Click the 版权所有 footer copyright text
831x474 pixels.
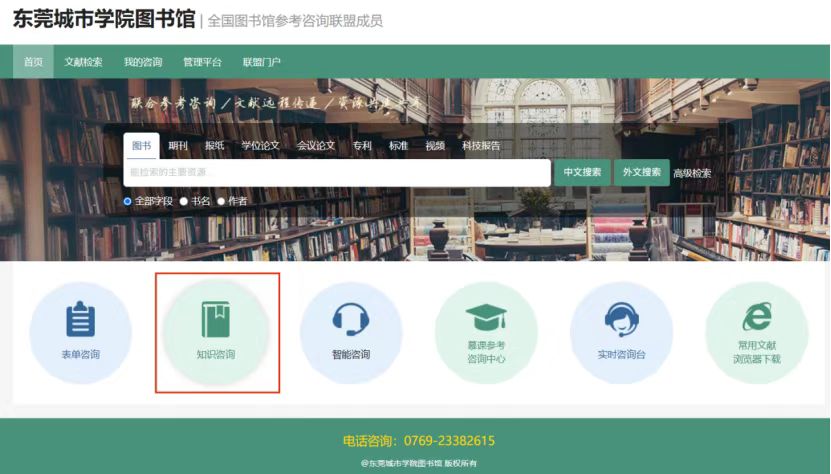click(461, 463)
